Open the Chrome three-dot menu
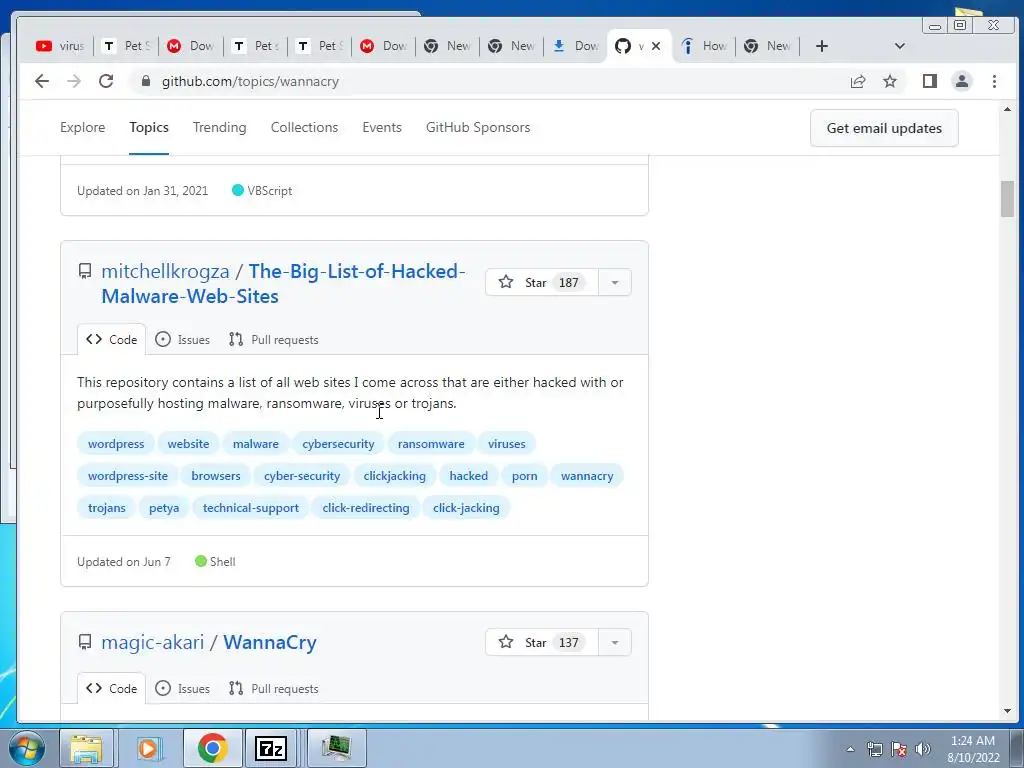1024x768 pixels. click(x=994, y=81)
